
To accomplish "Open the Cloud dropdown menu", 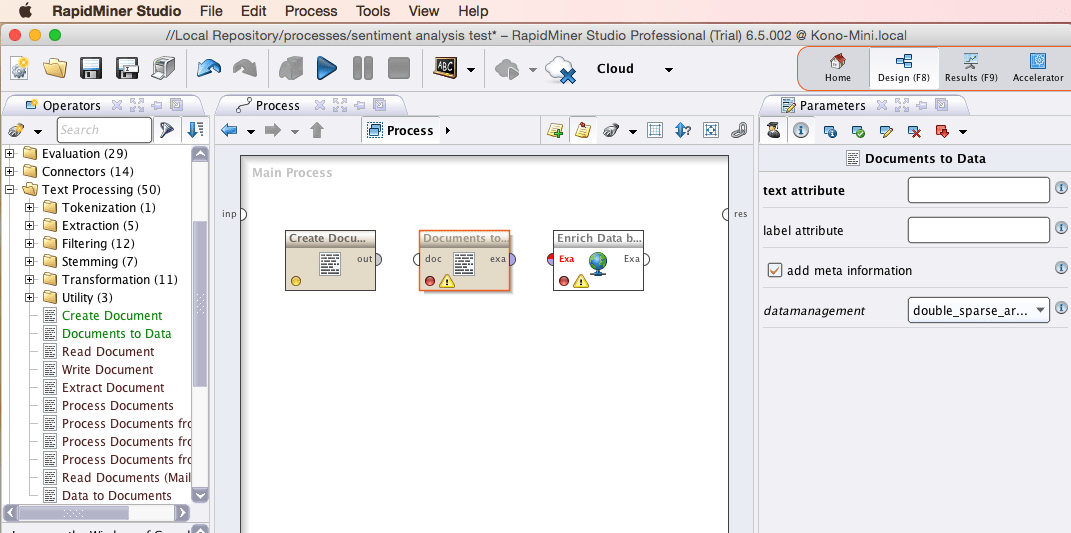I will pos(669,69).
